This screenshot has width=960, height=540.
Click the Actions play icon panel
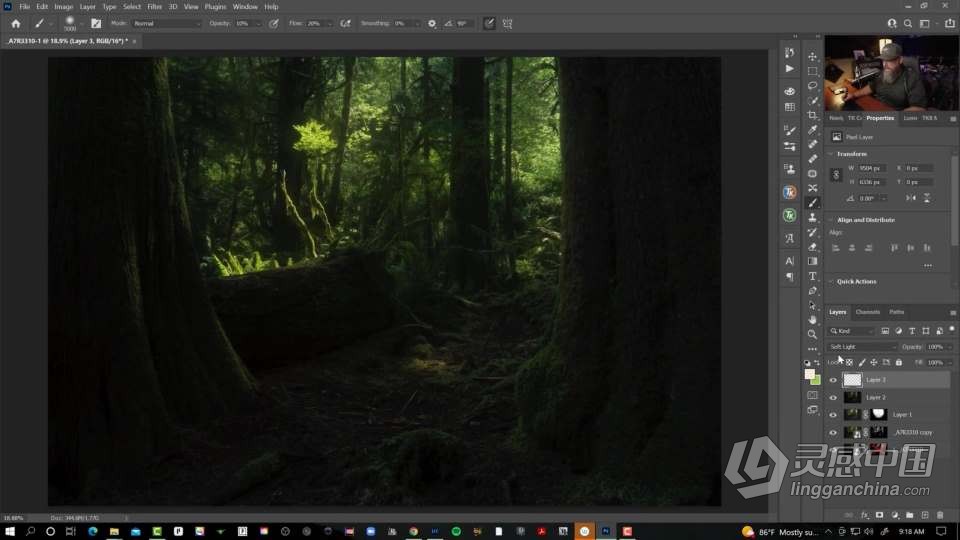click(x=790, y=69)
